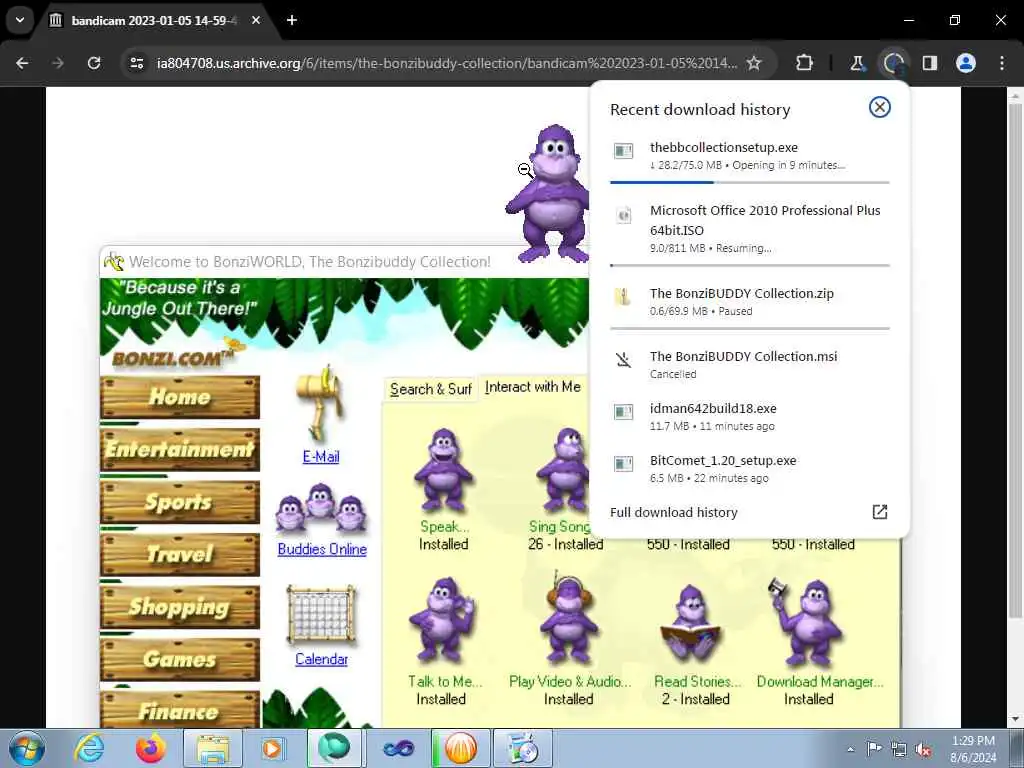
Task: Open the Entertainment wooden sign
Action: (x=180, y=449)
